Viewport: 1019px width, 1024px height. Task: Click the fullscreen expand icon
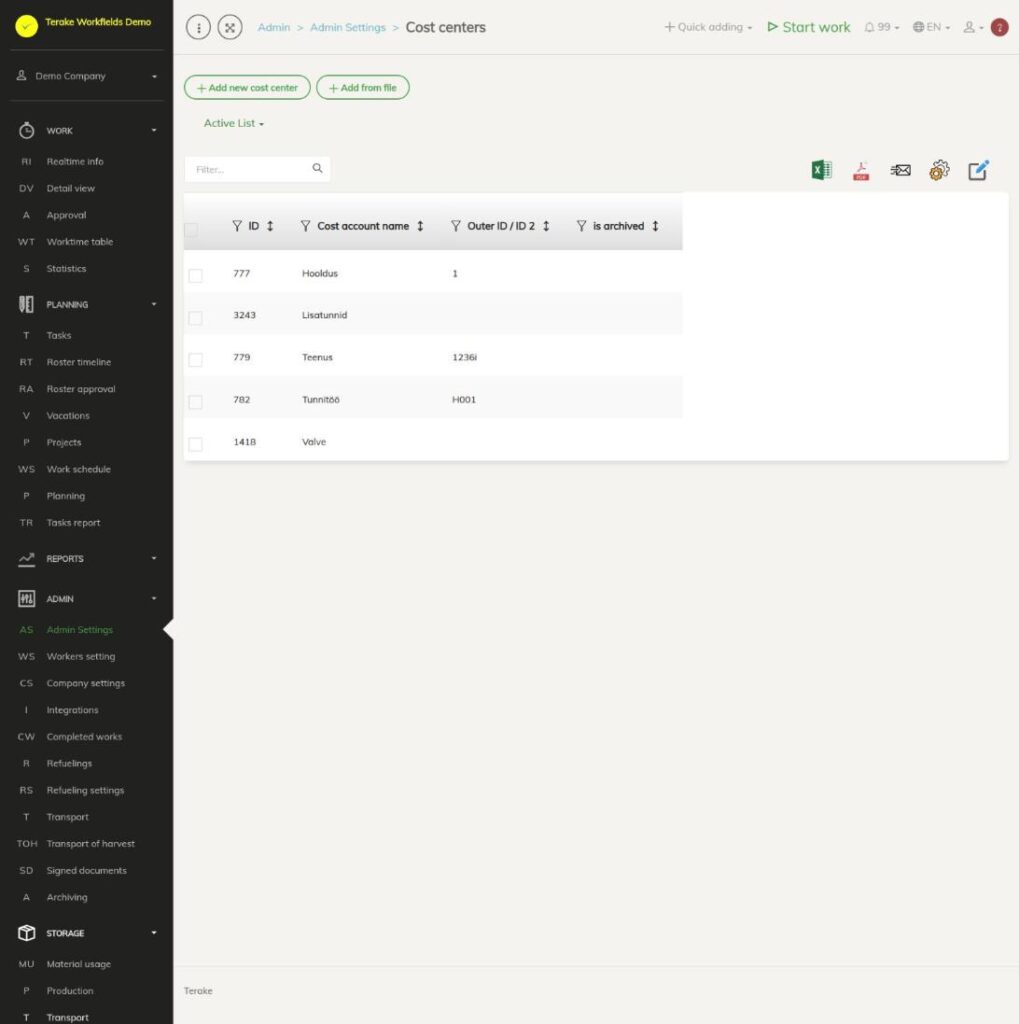(230, 27)
